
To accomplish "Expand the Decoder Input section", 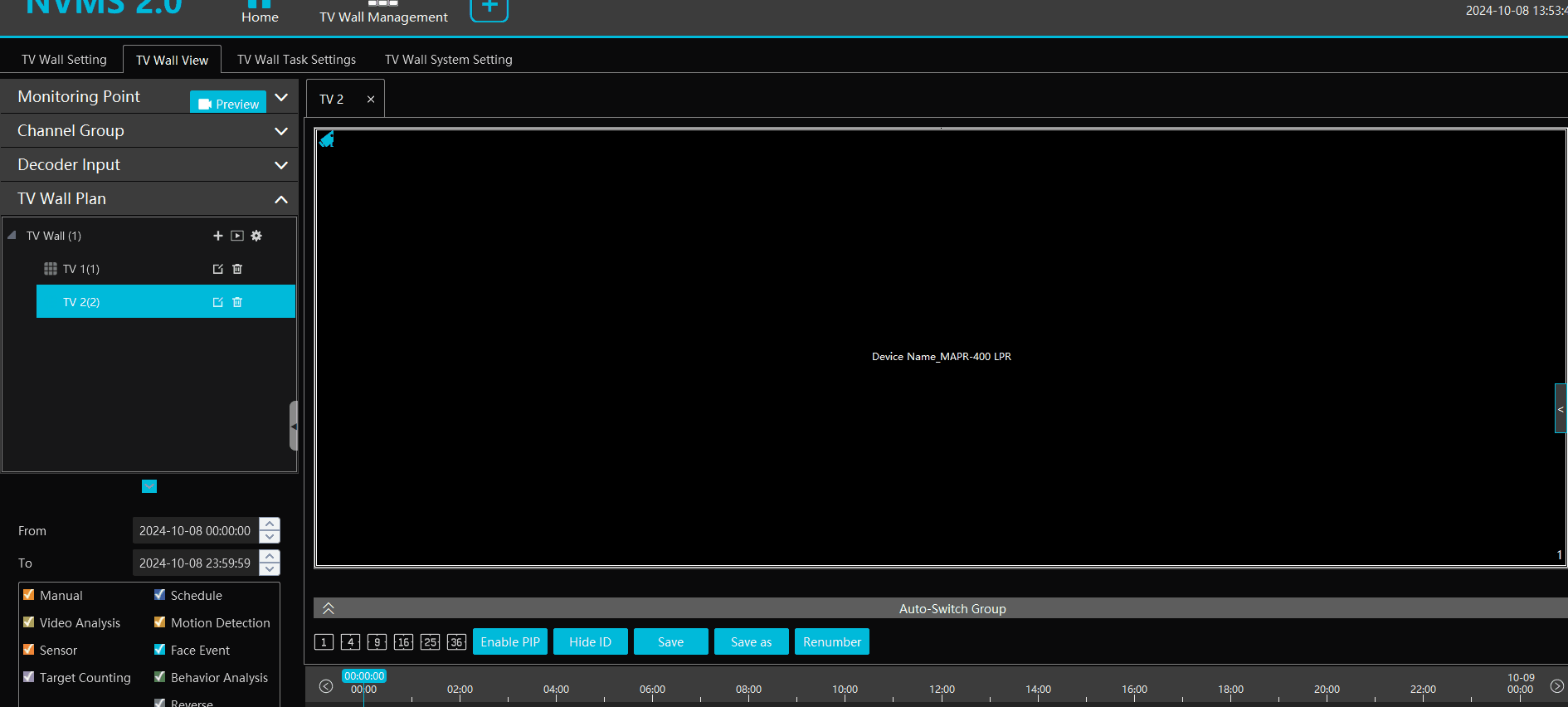I will pyautogui.click(x=281, y=165).
